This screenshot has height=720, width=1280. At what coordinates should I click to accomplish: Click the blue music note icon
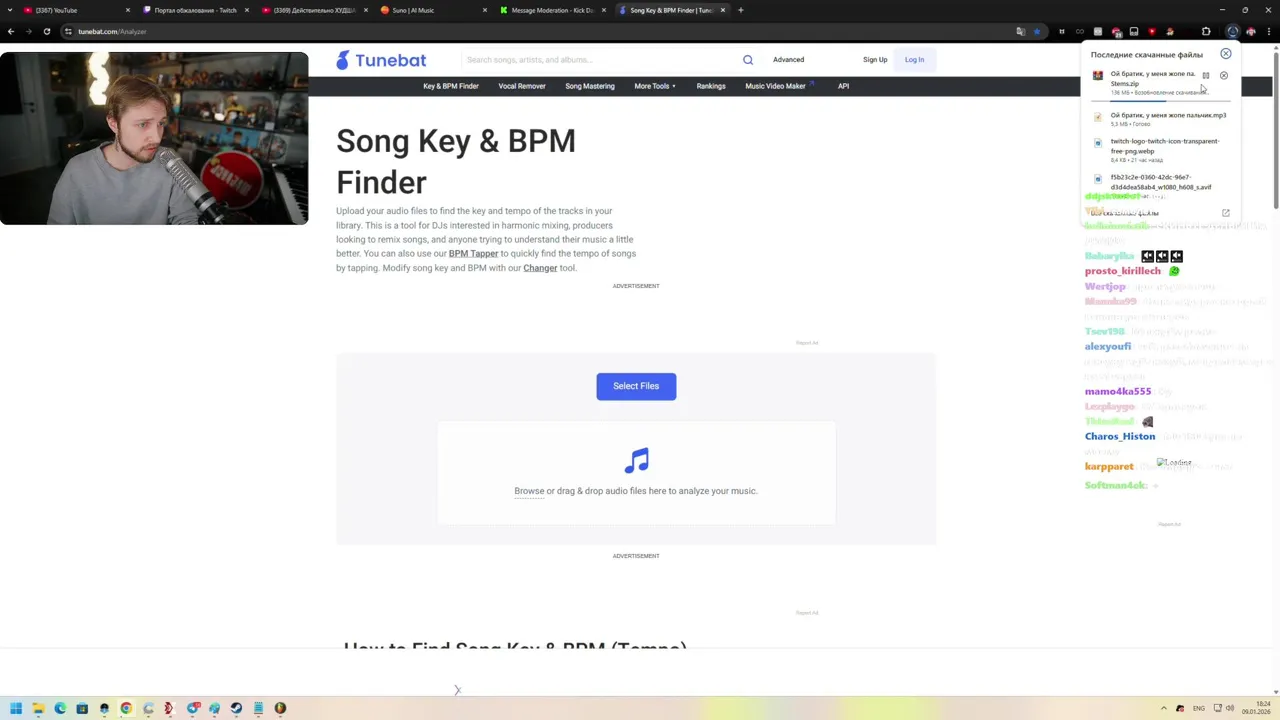(636, 460)
